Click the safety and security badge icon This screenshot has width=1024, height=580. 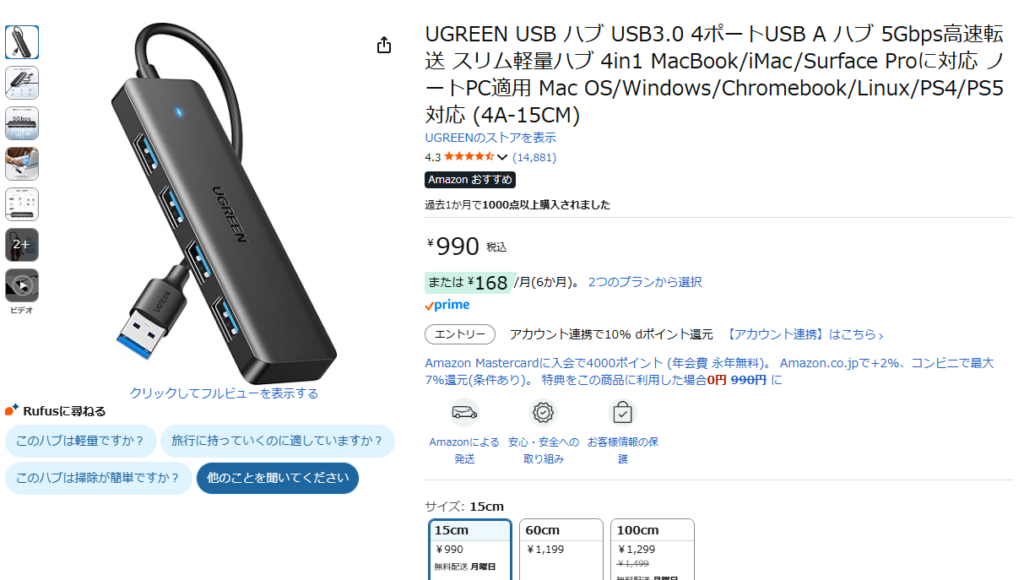tap(543, 413)
